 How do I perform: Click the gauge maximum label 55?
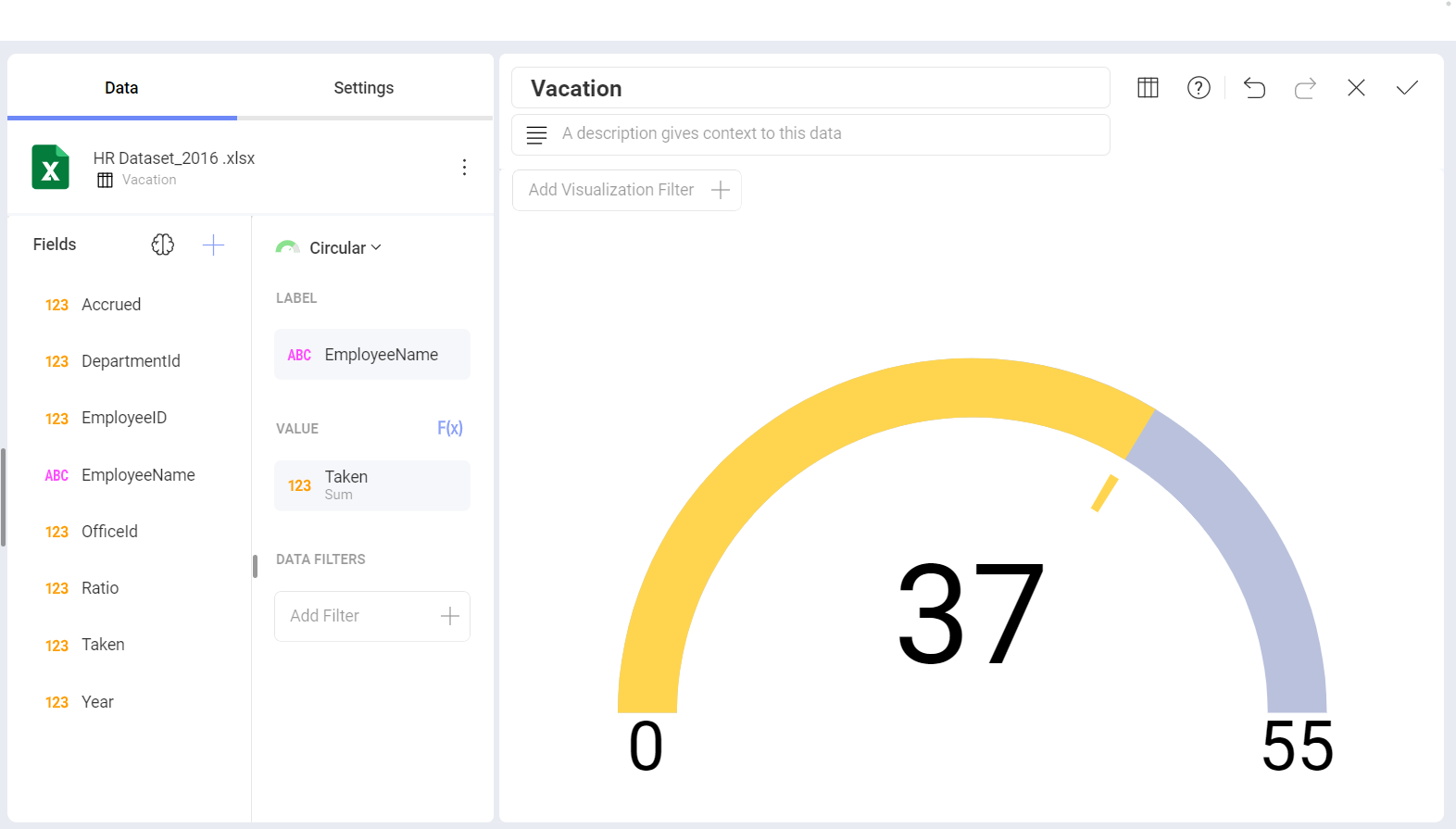pyautogui.click(x=1298, y=746)
